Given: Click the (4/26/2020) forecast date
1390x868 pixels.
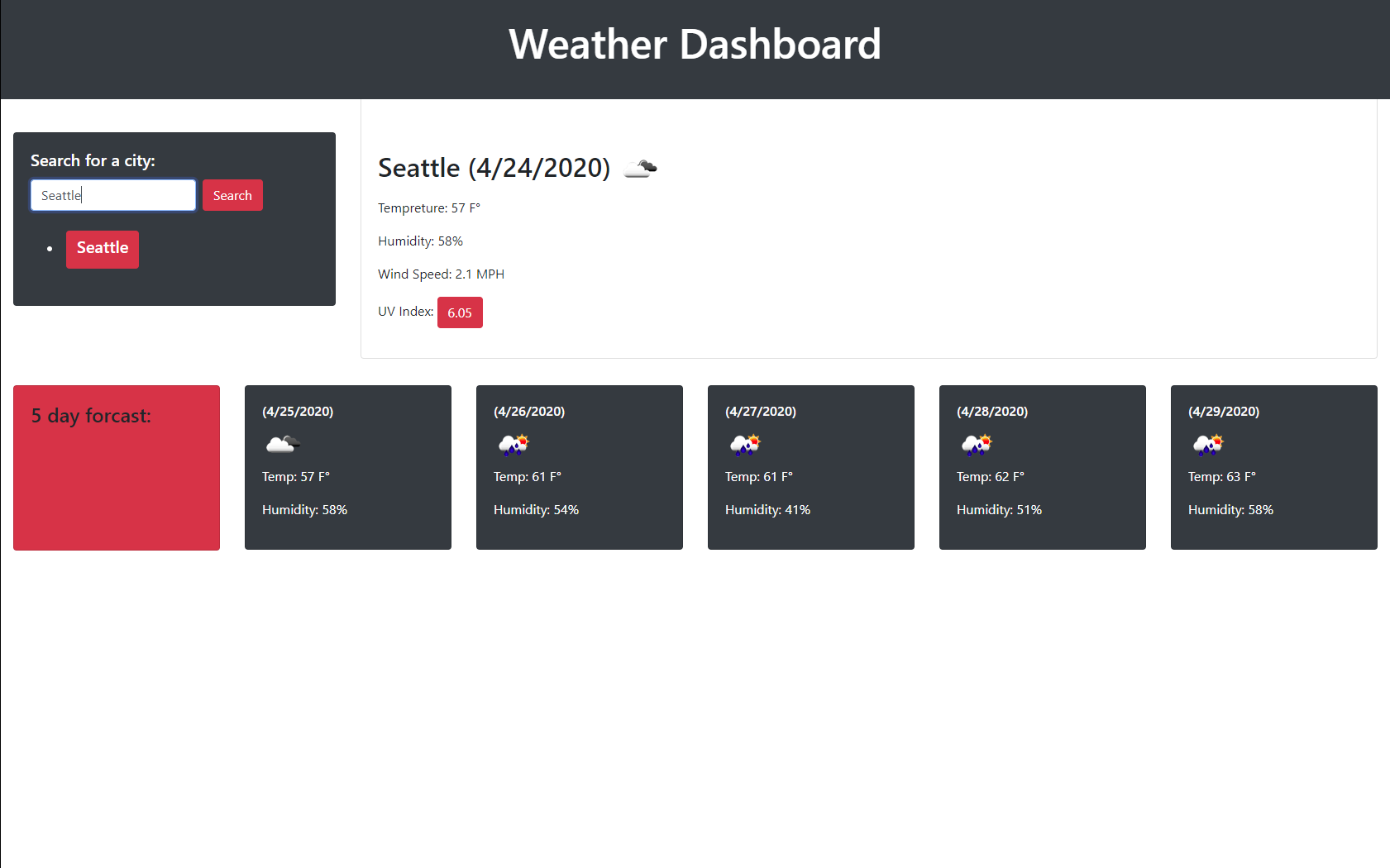Looking at the screenshot, I should point(529,412).
